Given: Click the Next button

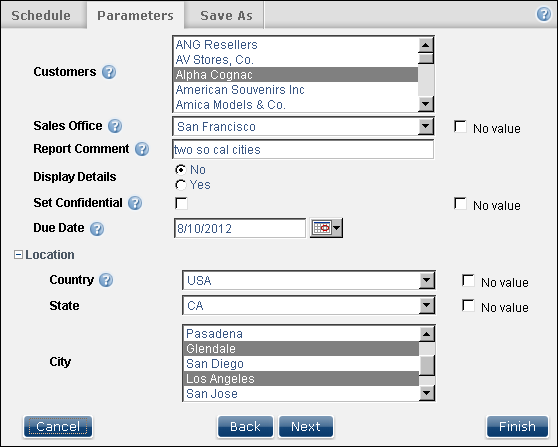Looking at the screenshot, I should tap(306, 426).
